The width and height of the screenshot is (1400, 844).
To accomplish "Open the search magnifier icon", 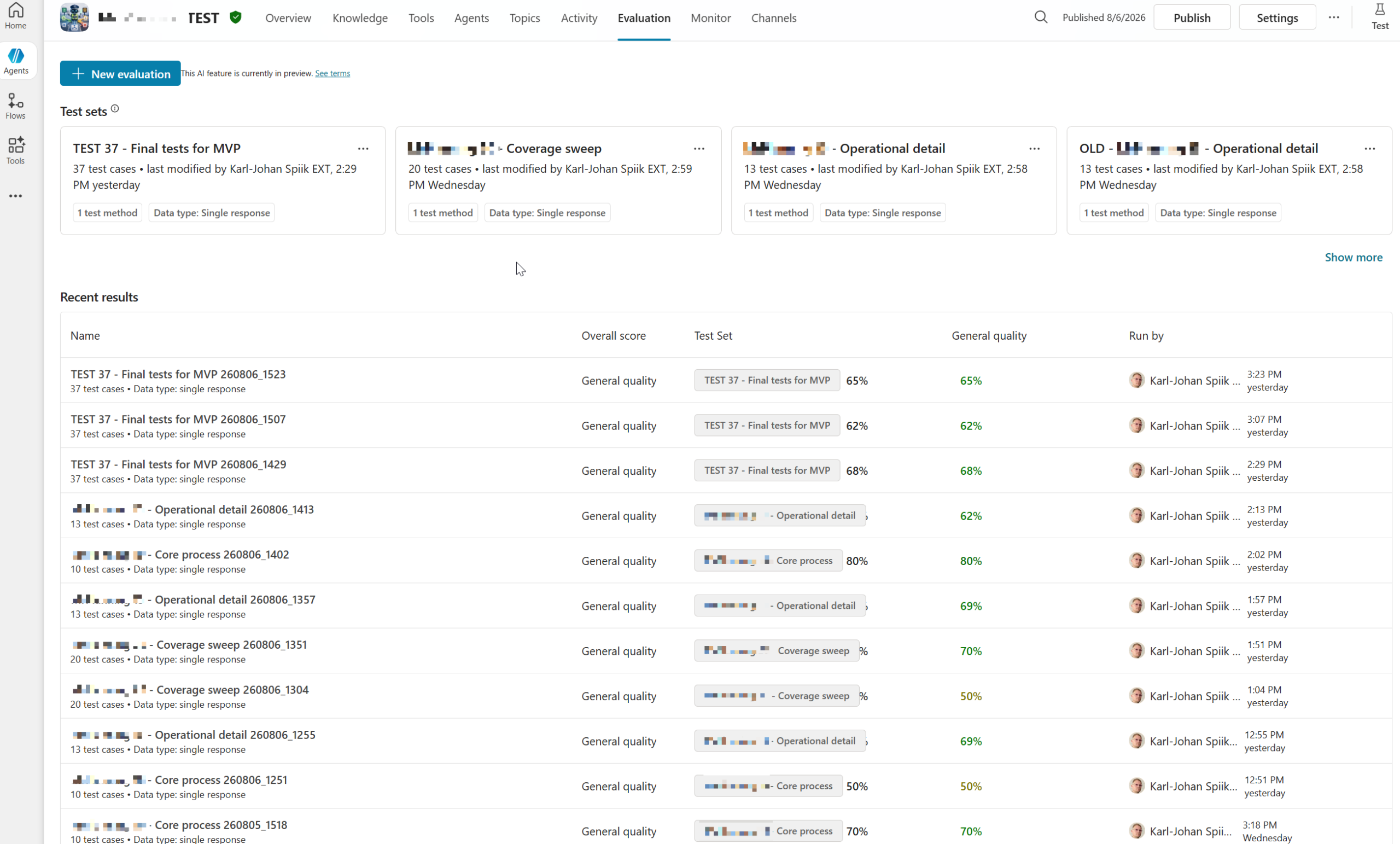I will 1040,18.
